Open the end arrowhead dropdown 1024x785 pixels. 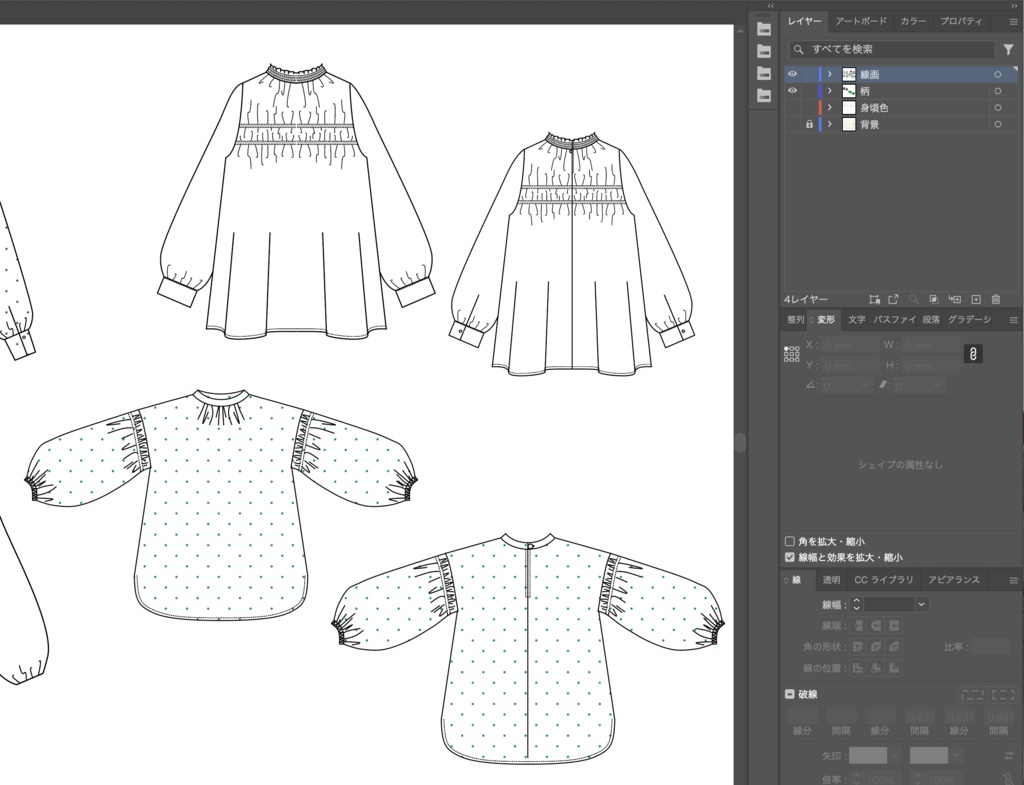click(955, 756)
